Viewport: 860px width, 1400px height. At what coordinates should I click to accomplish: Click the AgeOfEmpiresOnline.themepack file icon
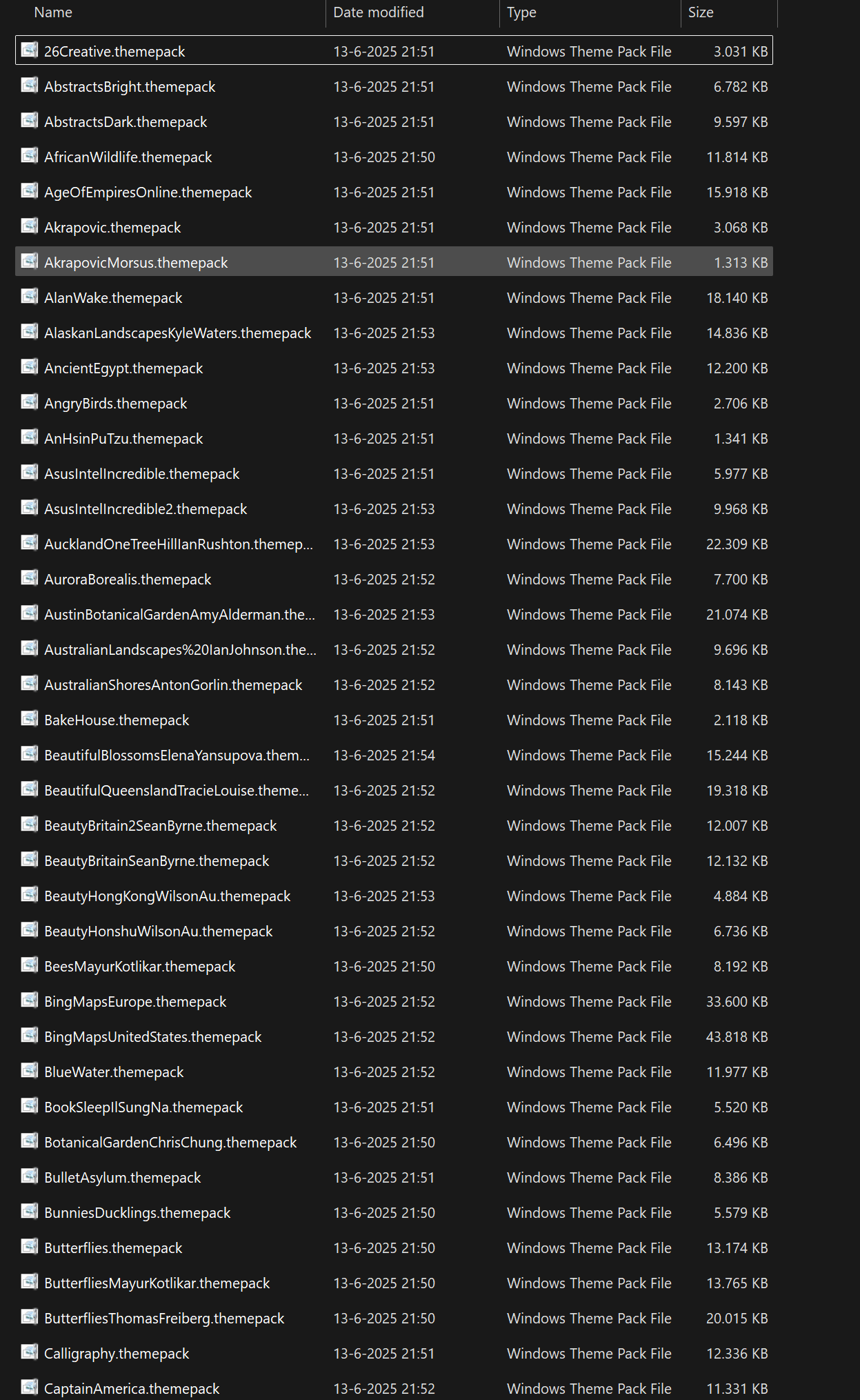(x=29, y=191)
